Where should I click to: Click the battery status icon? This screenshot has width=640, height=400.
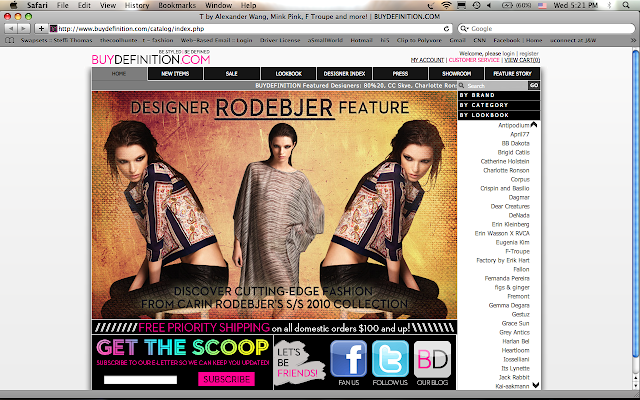coord(507,5)
